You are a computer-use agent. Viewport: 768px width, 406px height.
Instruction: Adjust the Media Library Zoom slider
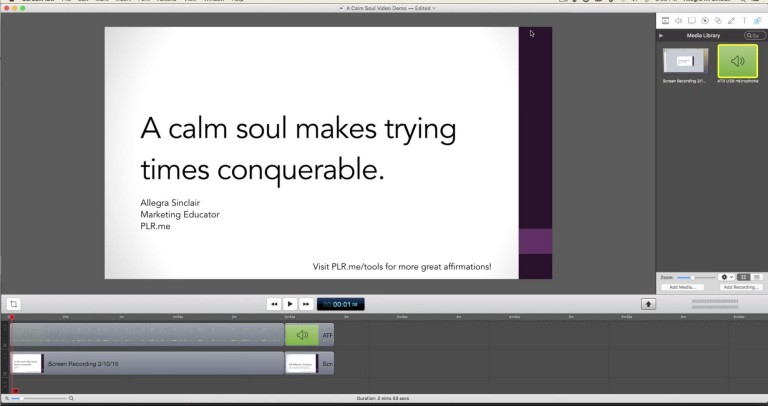[x=695, y=277]
